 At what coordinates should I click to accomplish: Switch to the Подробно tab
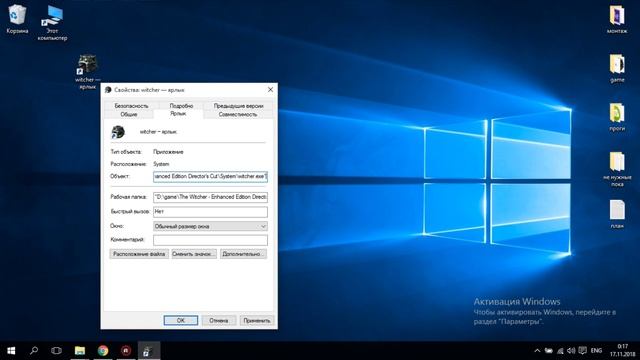(181, 106)
